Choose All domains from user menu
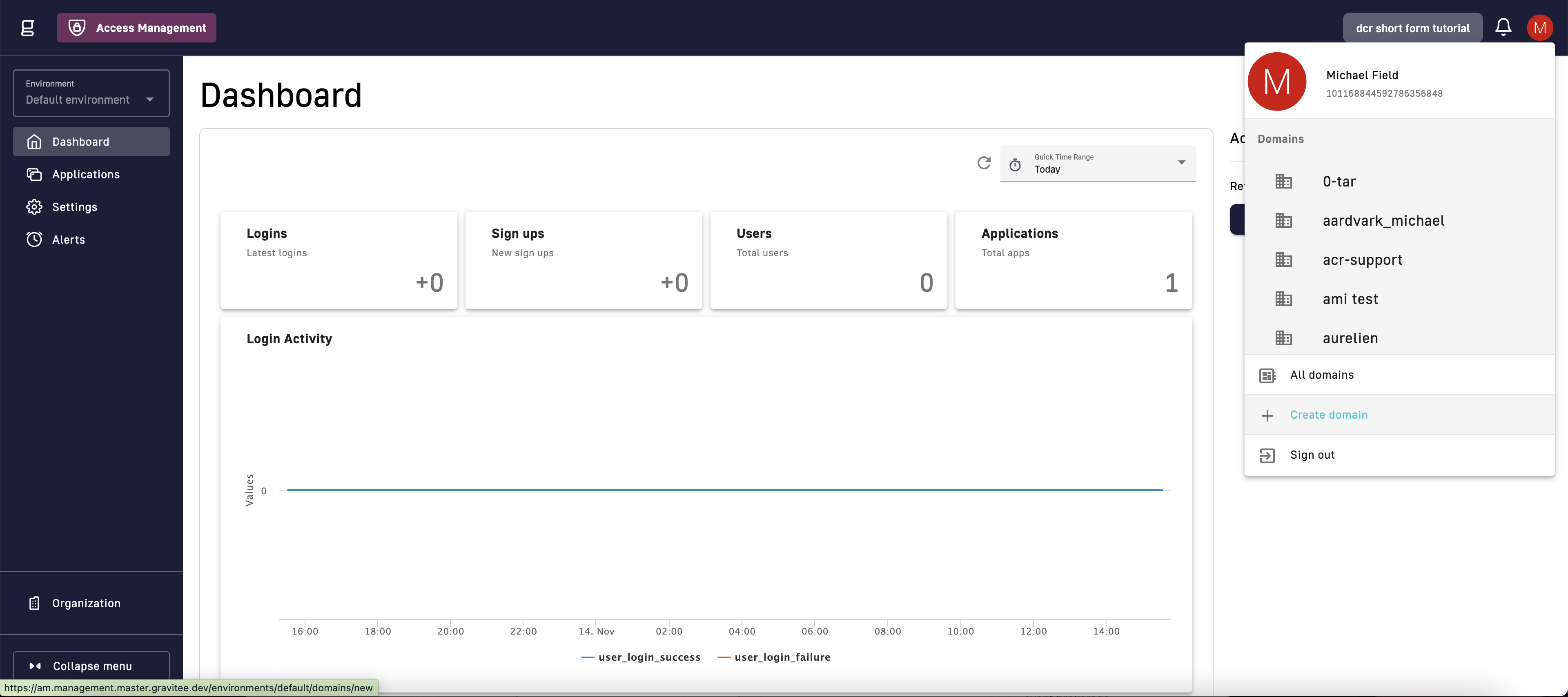The image size is (1568, 697). coord(1321,375)
